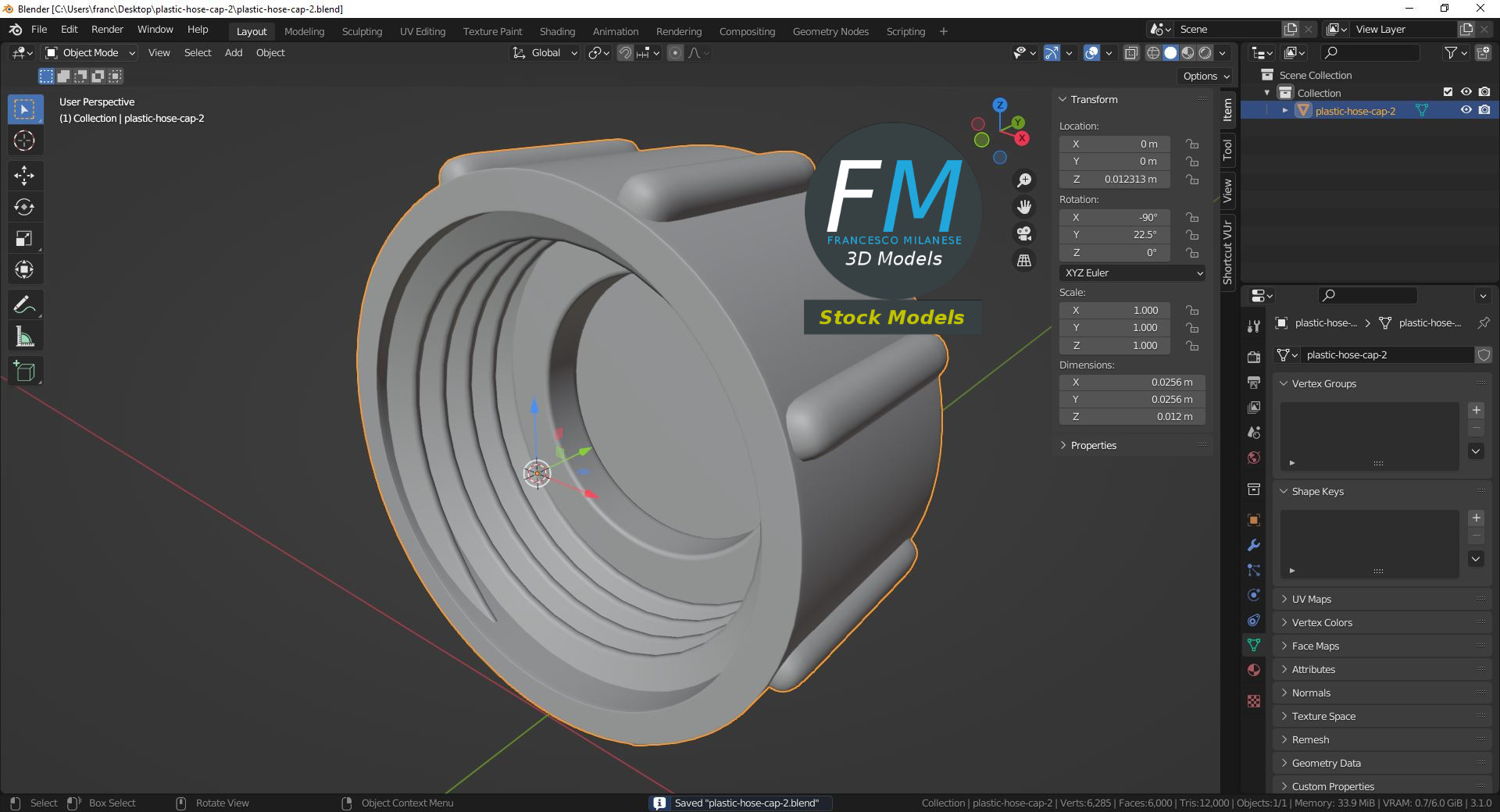Add a new workspace with plus button
The image size is (1500, 812).
[x=944, y=31]
